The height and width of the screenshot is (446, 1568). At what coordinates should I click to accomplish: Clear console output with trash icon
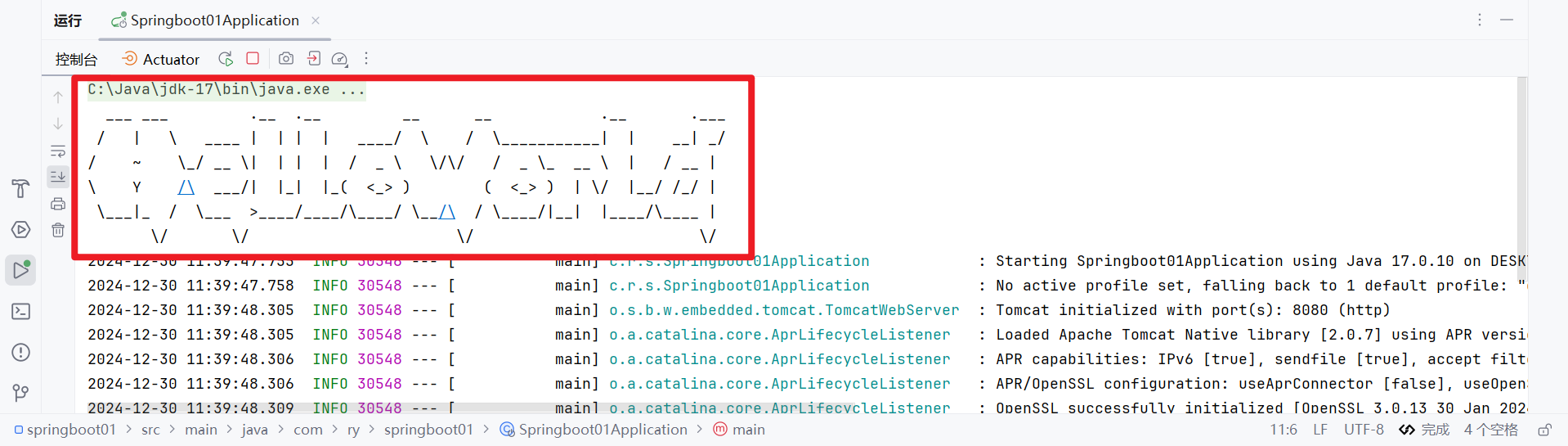click(x=58, y=231)
